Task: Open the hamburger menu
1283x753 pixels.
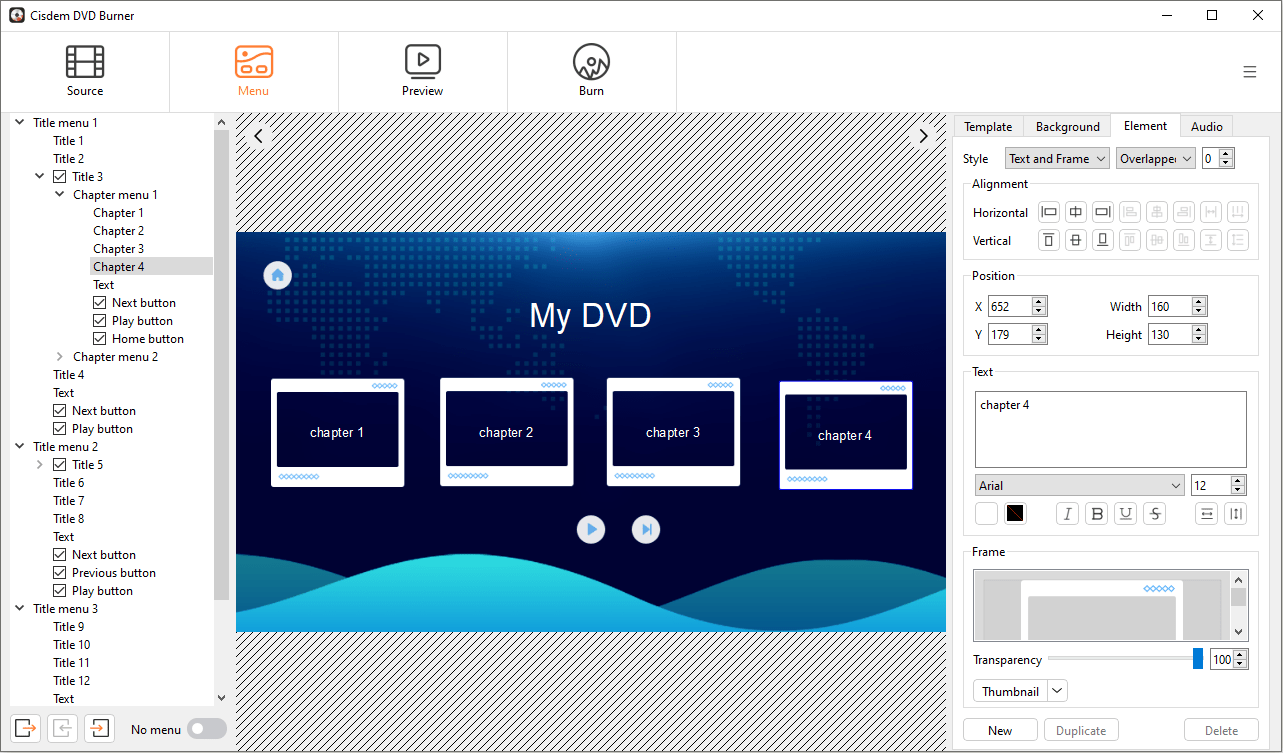Action: (1249, 72)
